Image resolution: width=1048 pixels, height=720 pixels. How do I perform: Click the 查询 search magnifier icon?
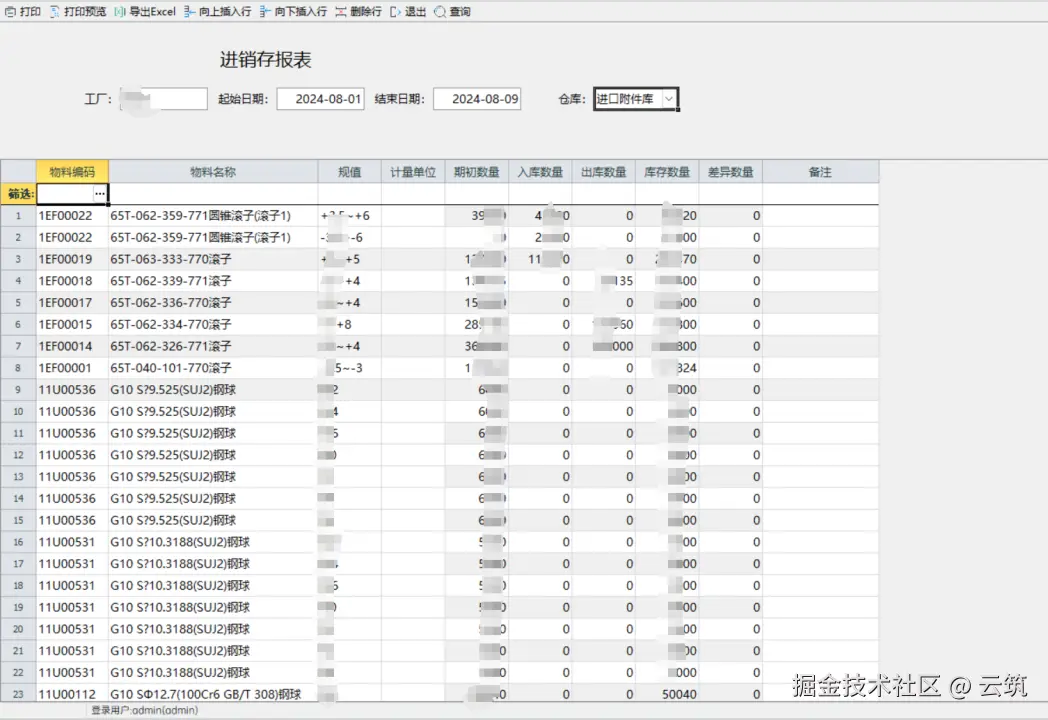440,11
